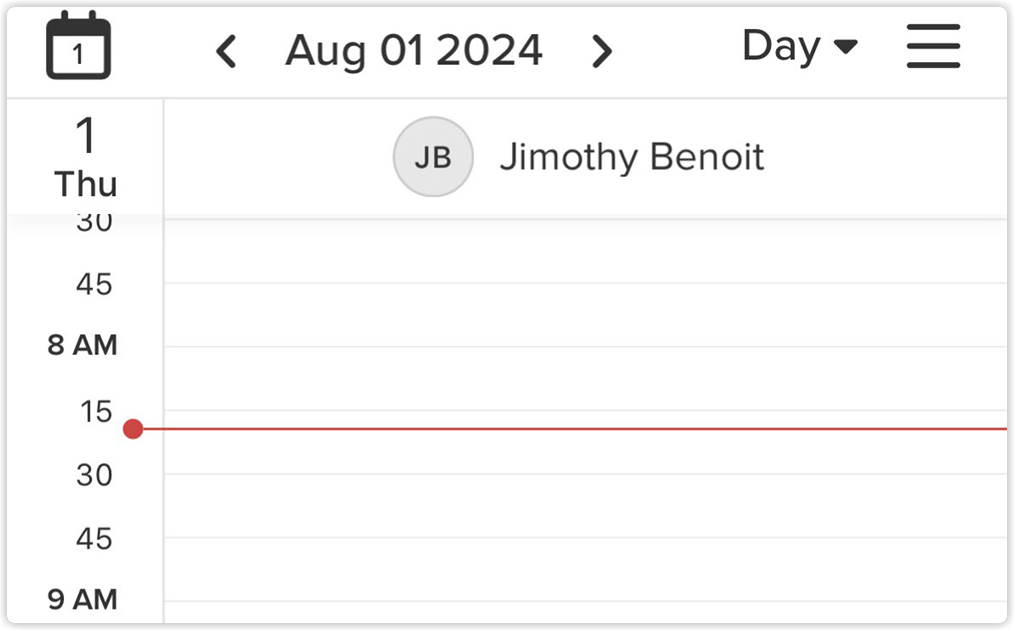The image size is (1015, 631).
Task: Select the 8:30 appointment slot
Action: (585, 505)
